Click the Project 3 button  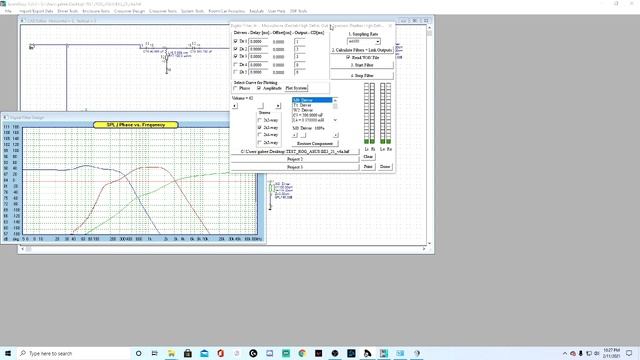295,167
